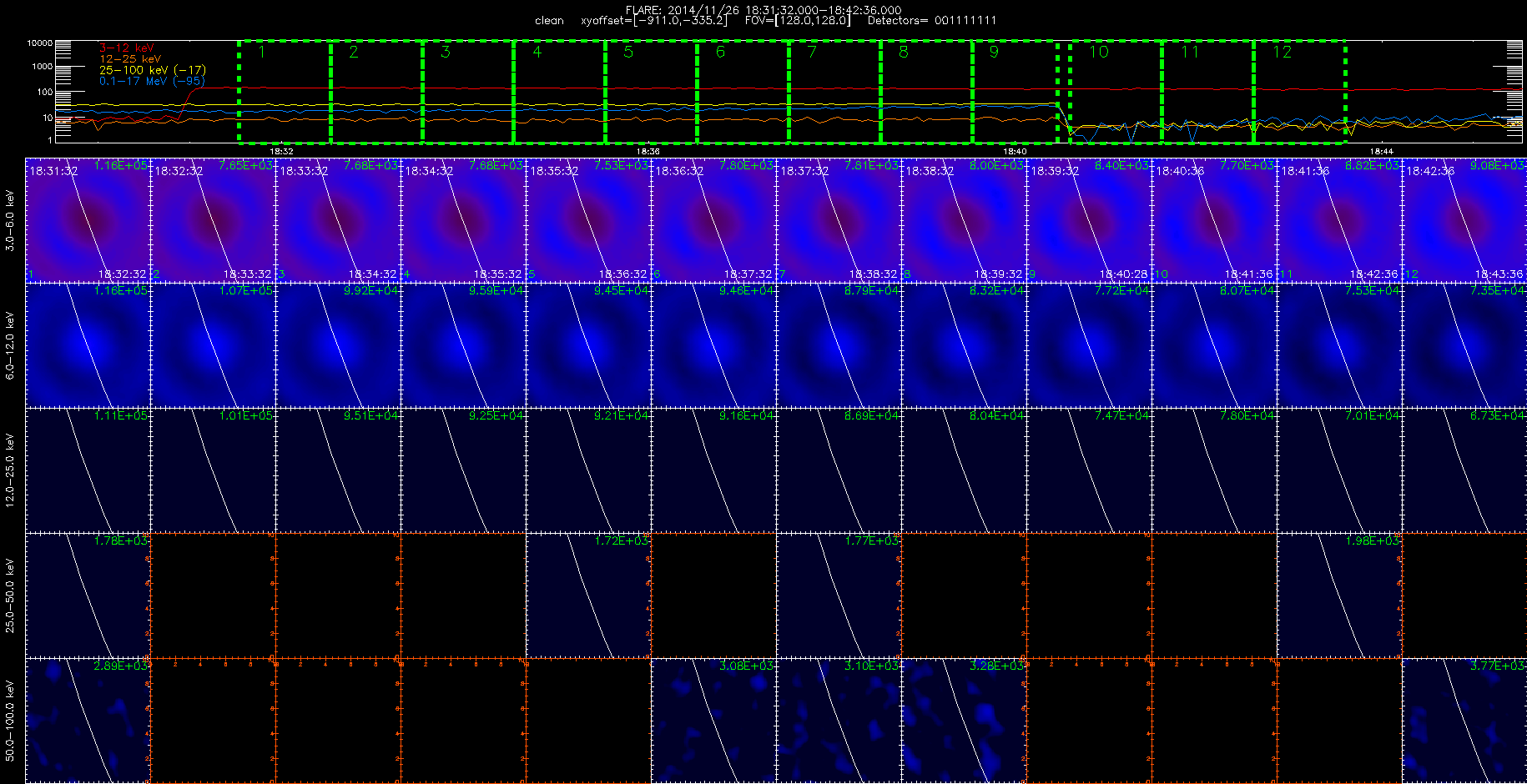Select interval 1 box in the lightcurve
This screenshot has width=1527, height=784.
(285, 92)
